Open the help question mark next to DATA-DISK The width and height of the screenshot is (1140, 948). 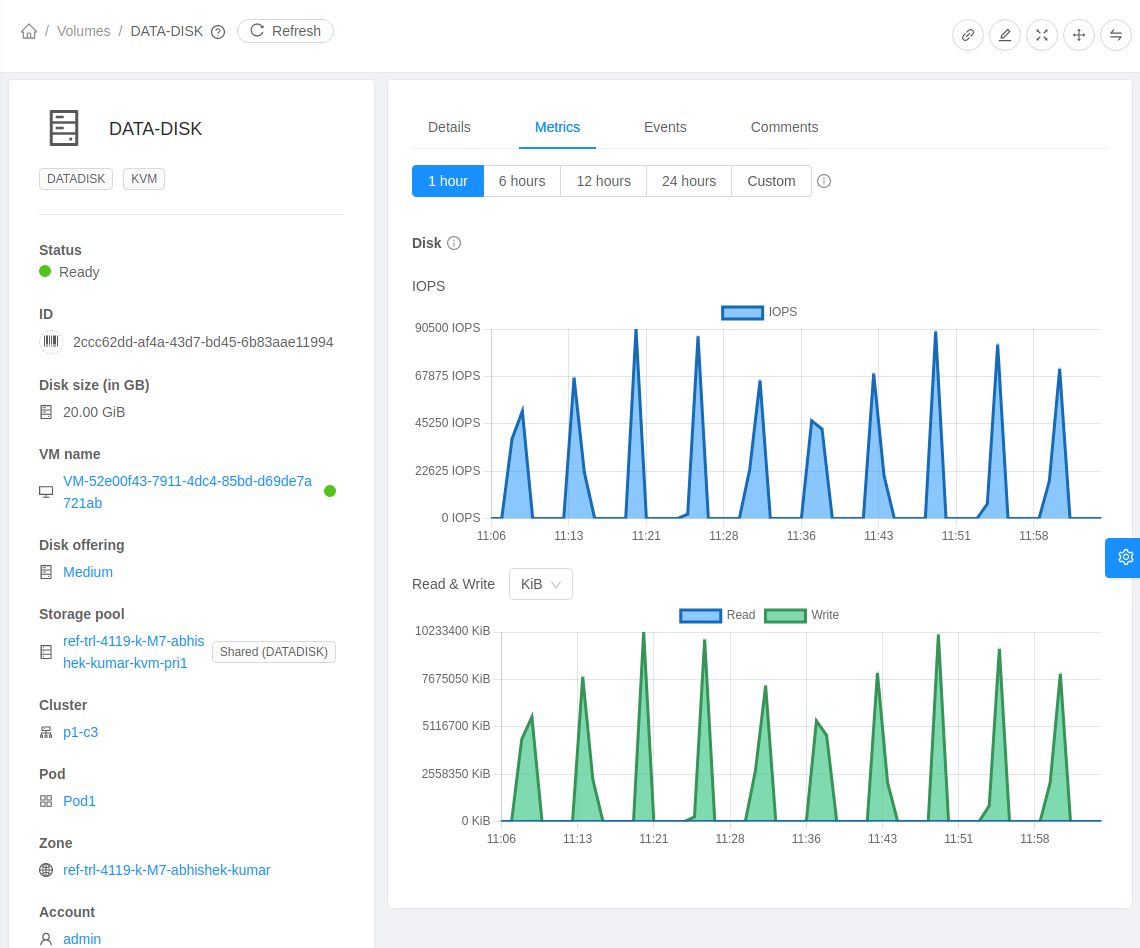(x=218, y=31)
